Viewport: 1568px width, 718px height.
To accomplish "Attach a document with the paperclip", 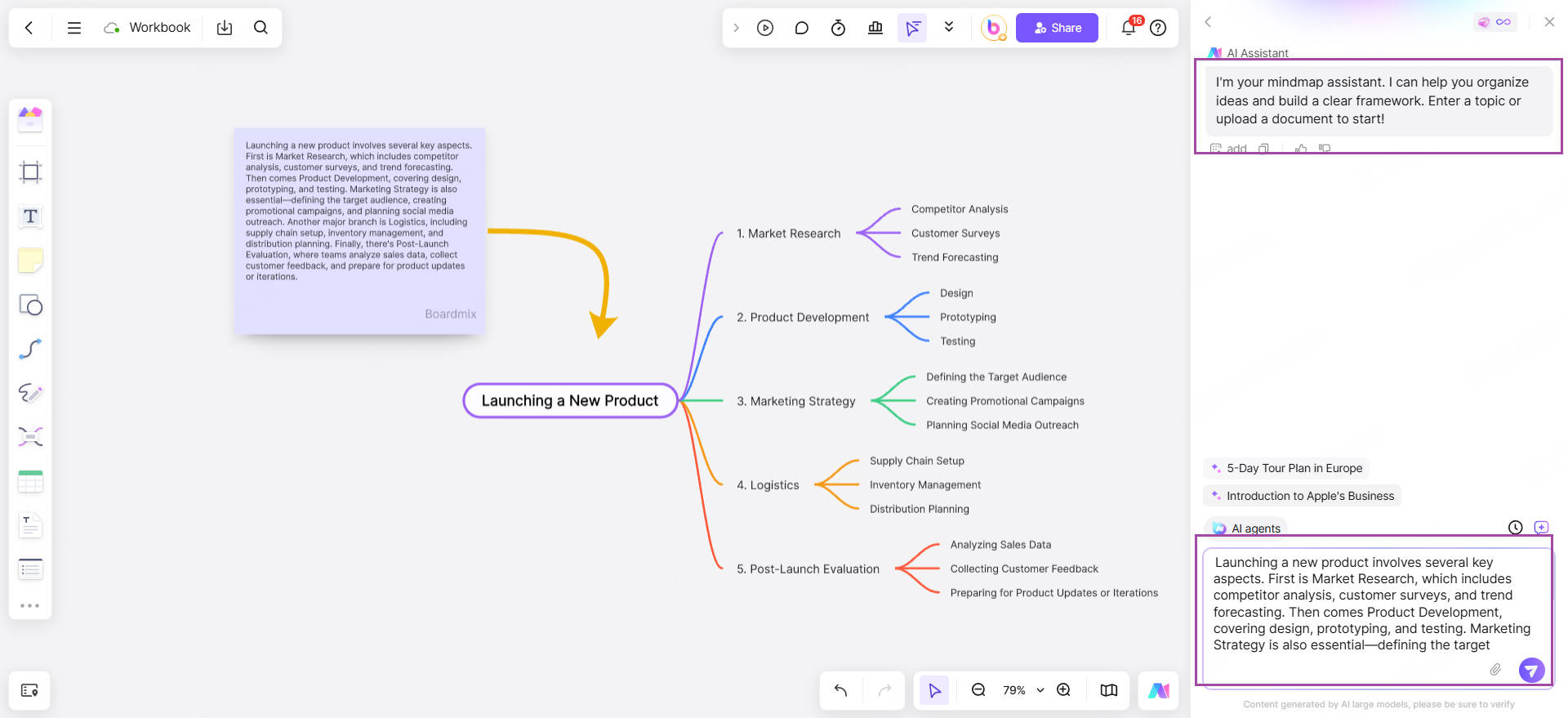I will (1495, 670).
